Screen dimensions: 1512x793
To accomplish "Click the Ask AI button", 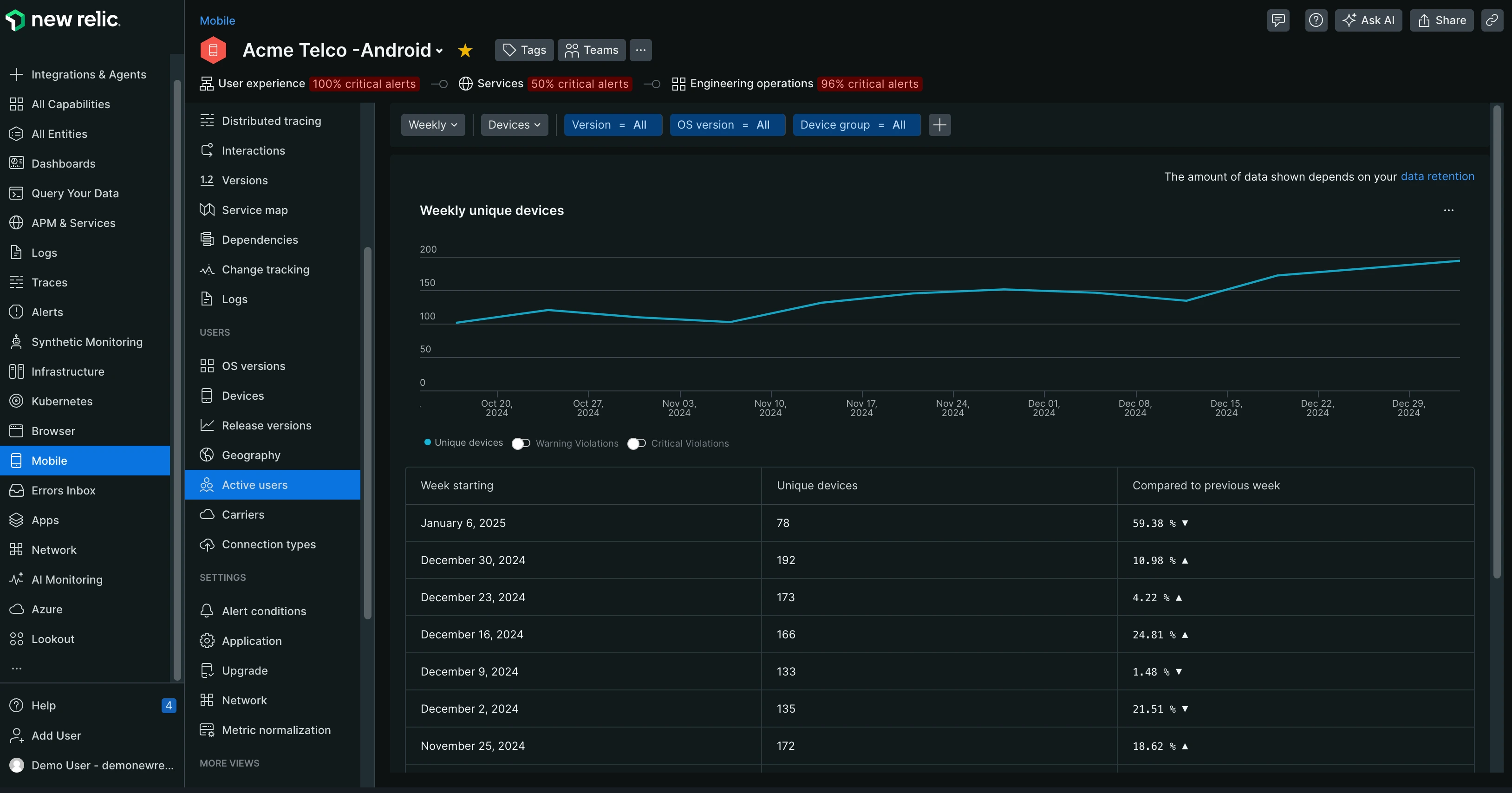I will 1368,20.
